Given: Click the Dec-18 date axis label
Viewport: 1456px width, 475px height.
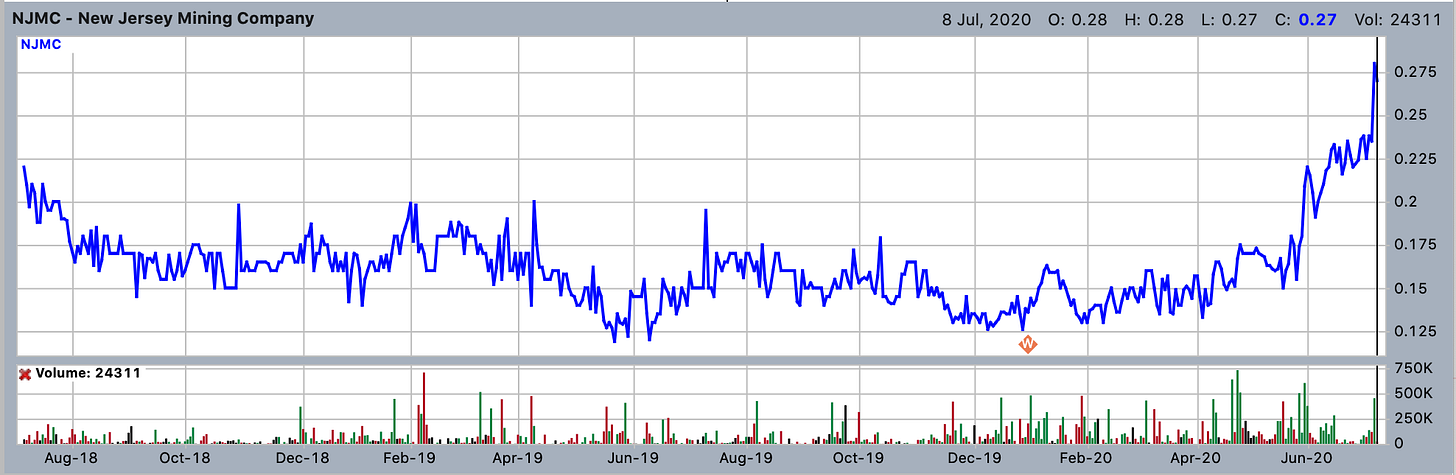Looking at the screenshot, I should (x=303, y=459).
